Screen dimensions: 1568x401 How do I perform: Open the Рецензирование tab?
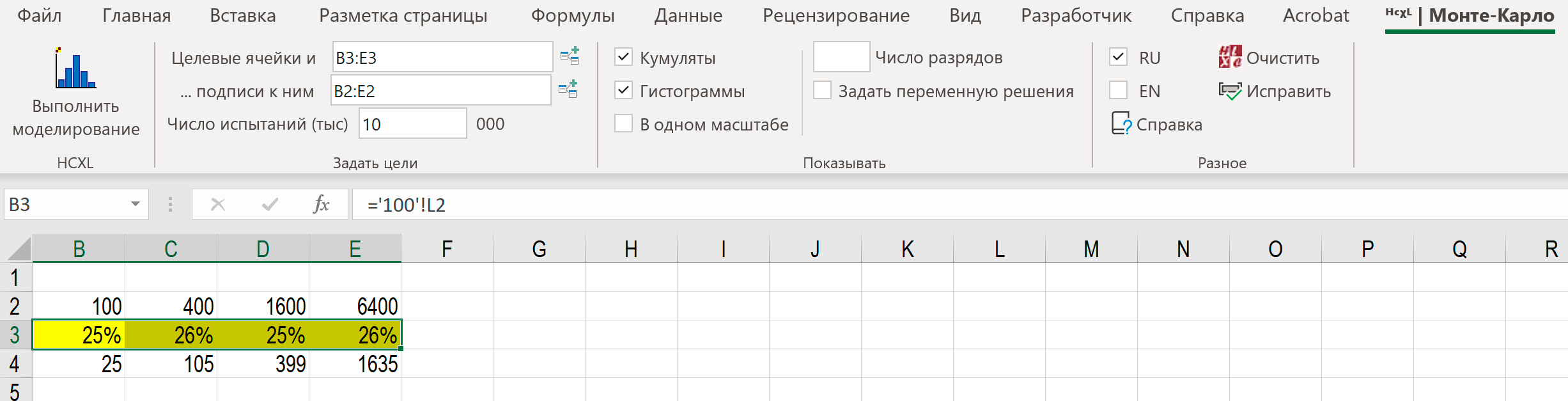point(836,15)
